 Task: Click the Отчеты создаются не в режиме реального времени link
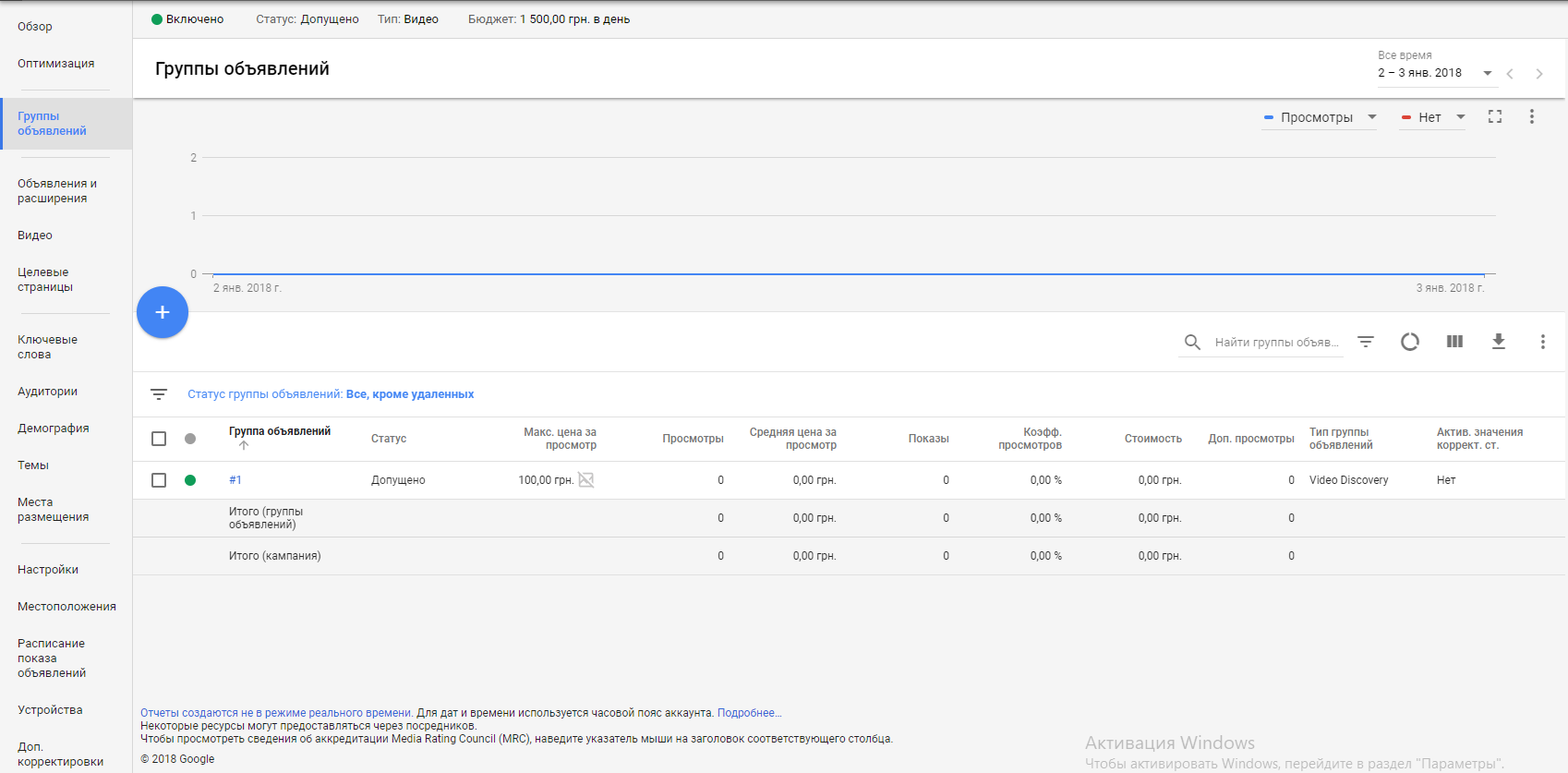(276, 713)
